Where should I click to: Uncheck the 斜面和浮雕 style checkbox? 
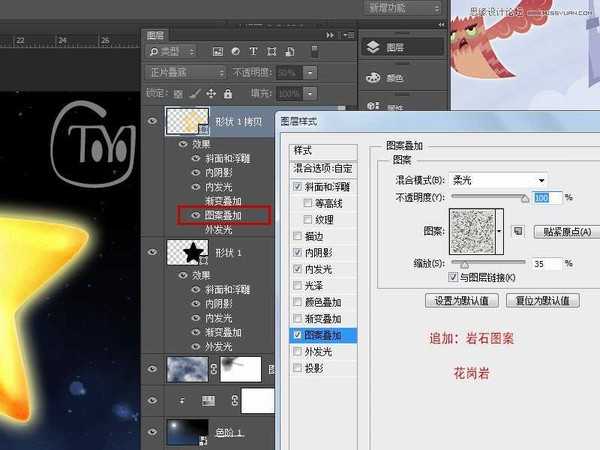click(x=296, y=187)
